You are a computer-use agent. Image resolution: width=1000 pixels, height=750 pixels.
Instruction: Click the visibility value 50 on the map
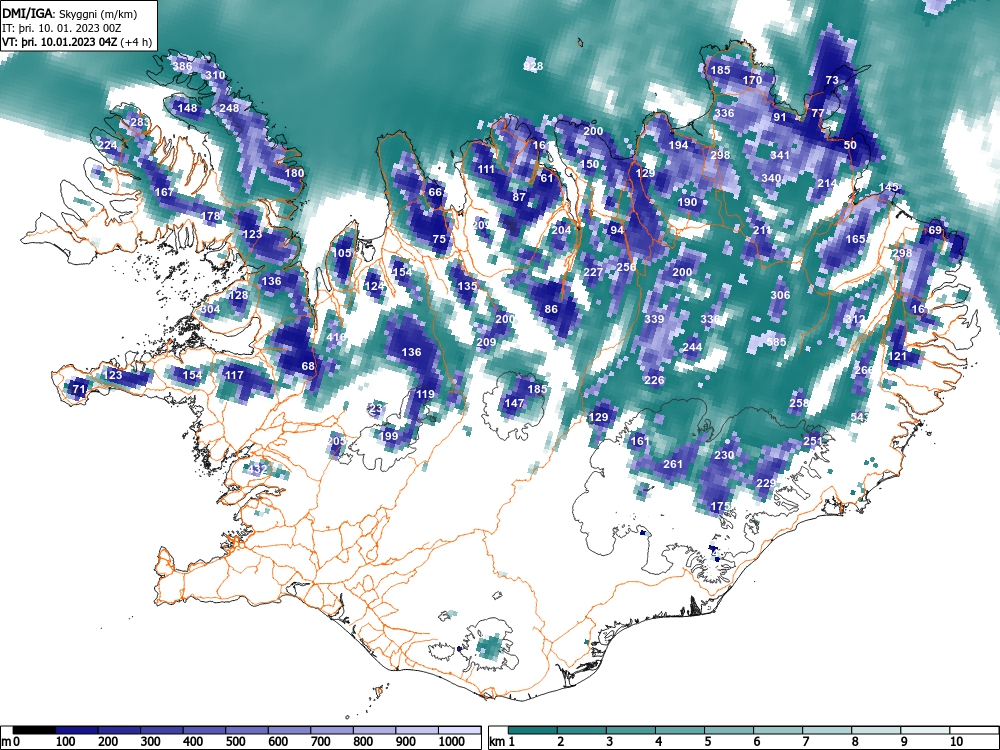point(850,145)
